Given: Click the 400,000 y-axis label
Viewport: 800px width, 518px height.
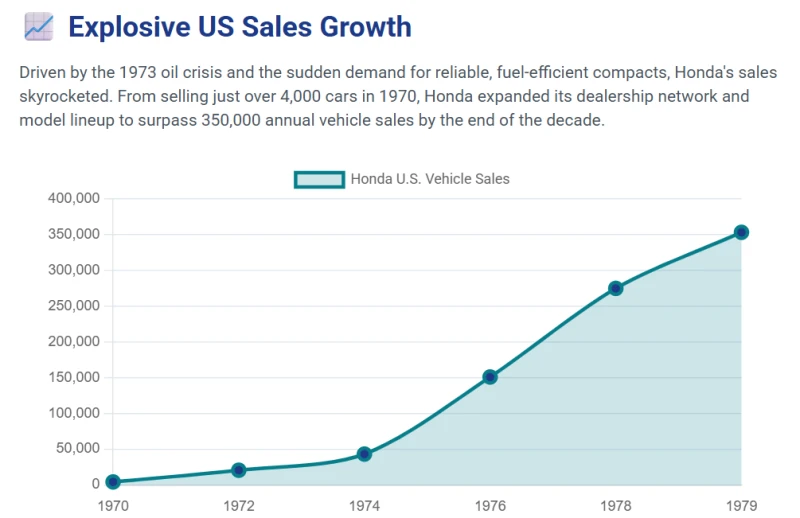Looking at the screenshot, I should (74, 198).
